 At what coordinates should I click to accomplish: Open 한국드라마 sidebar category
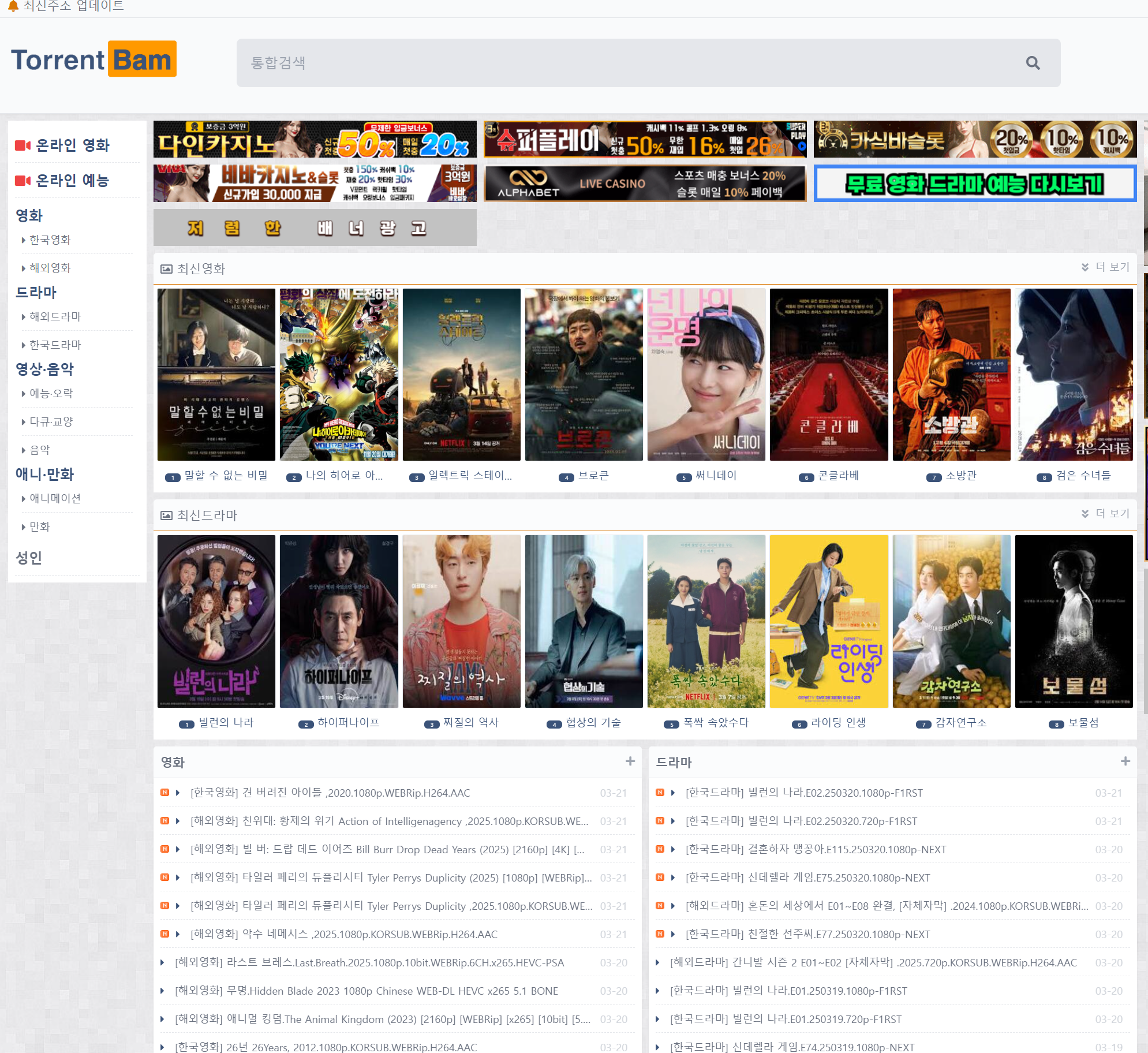[55, 345]
